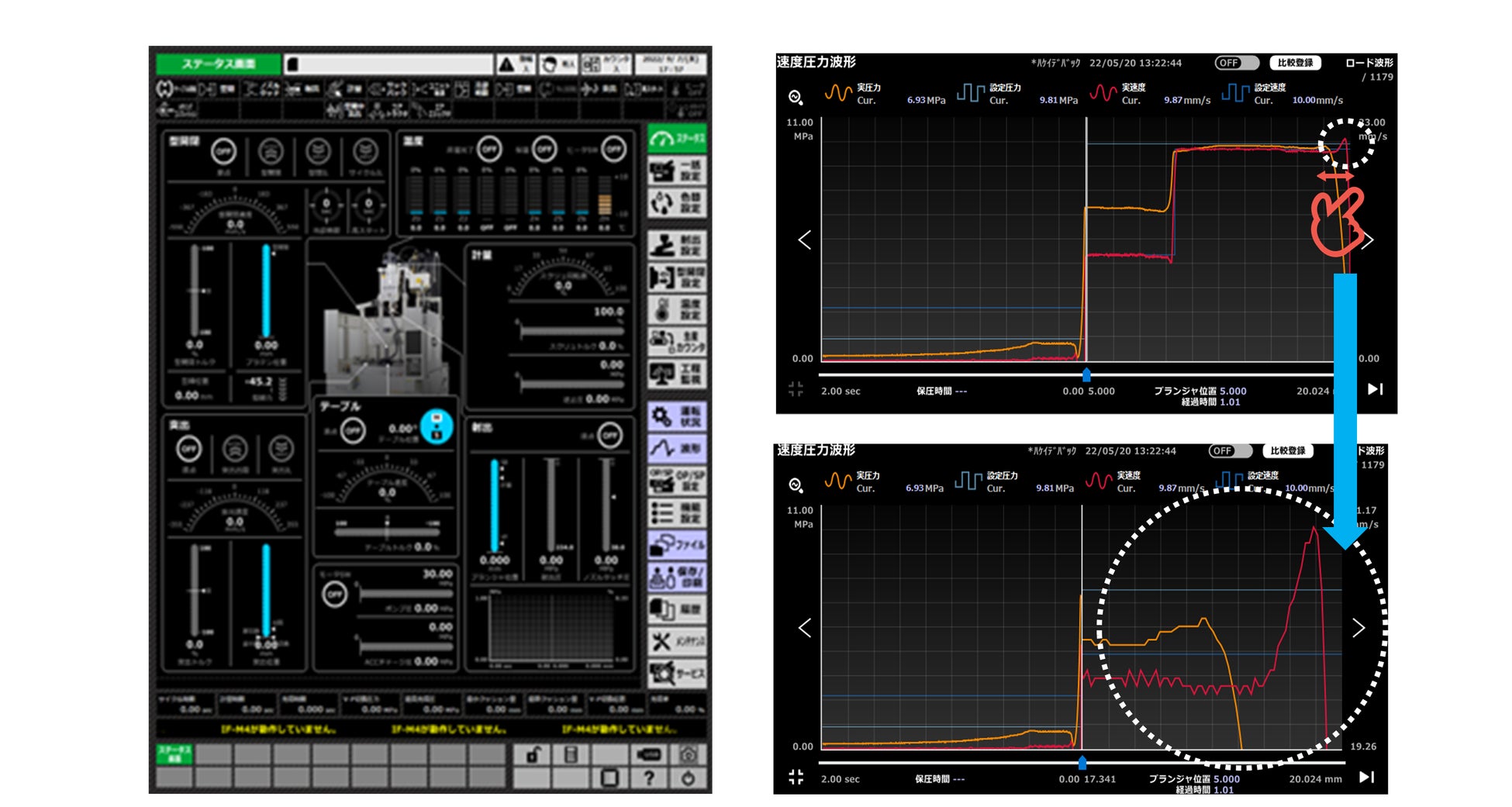1512x807 pixels.
Task: Select the green status tab at bottom left
Action: point(174,754)
